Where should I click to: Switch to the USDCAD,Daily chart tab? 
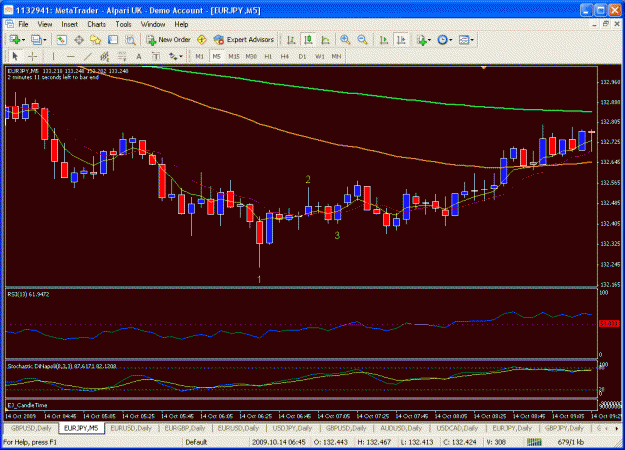457,428
